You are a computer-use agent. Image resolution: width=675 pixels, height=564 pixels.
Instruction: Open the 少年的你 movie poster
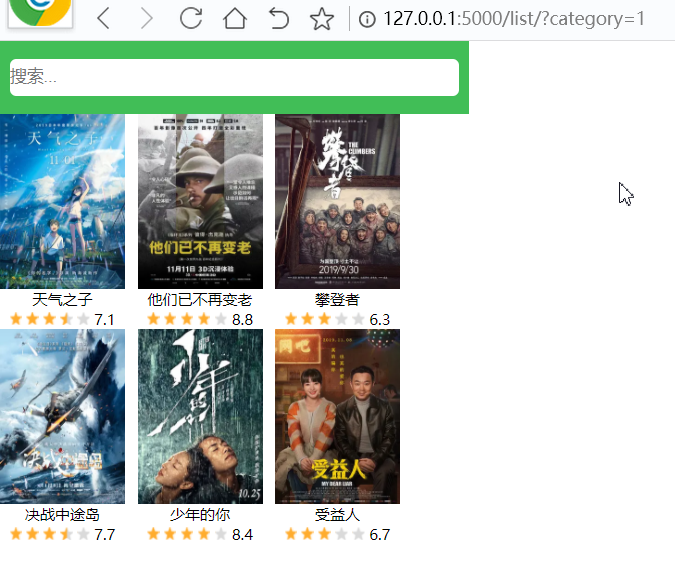coord(200,416)
